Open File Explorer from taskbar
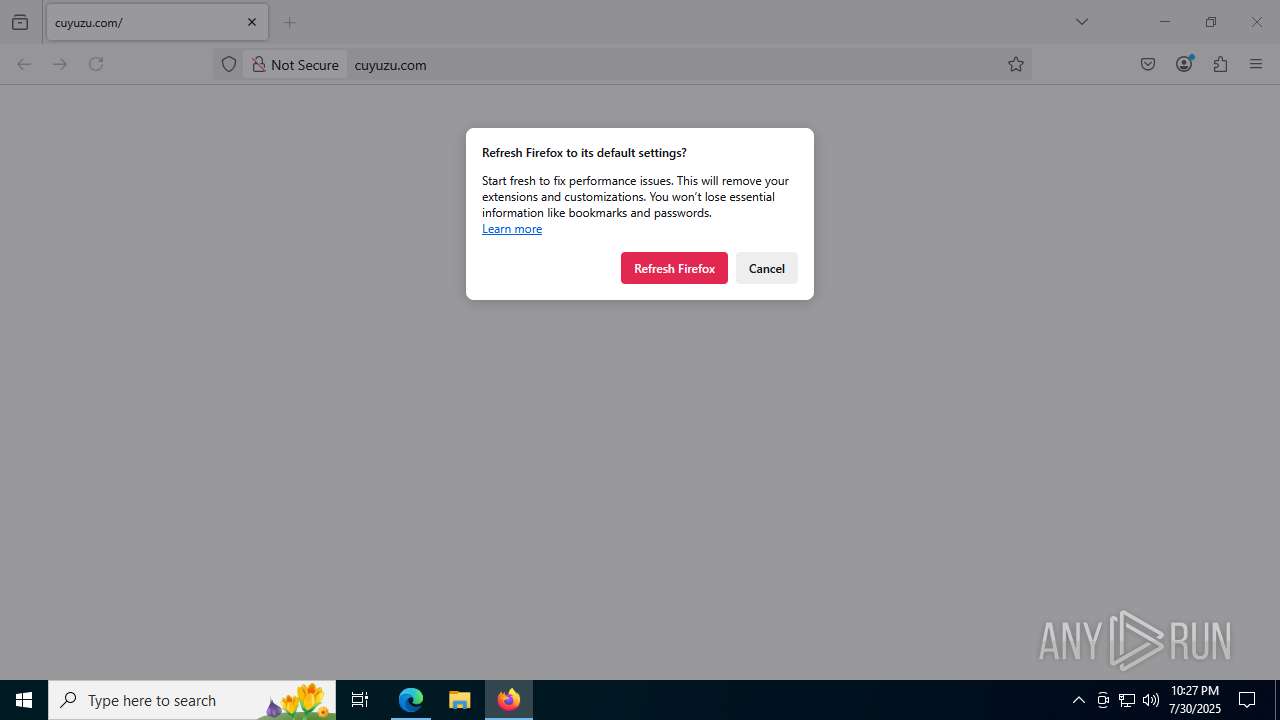1280x720 pixels. coord(460,700)
